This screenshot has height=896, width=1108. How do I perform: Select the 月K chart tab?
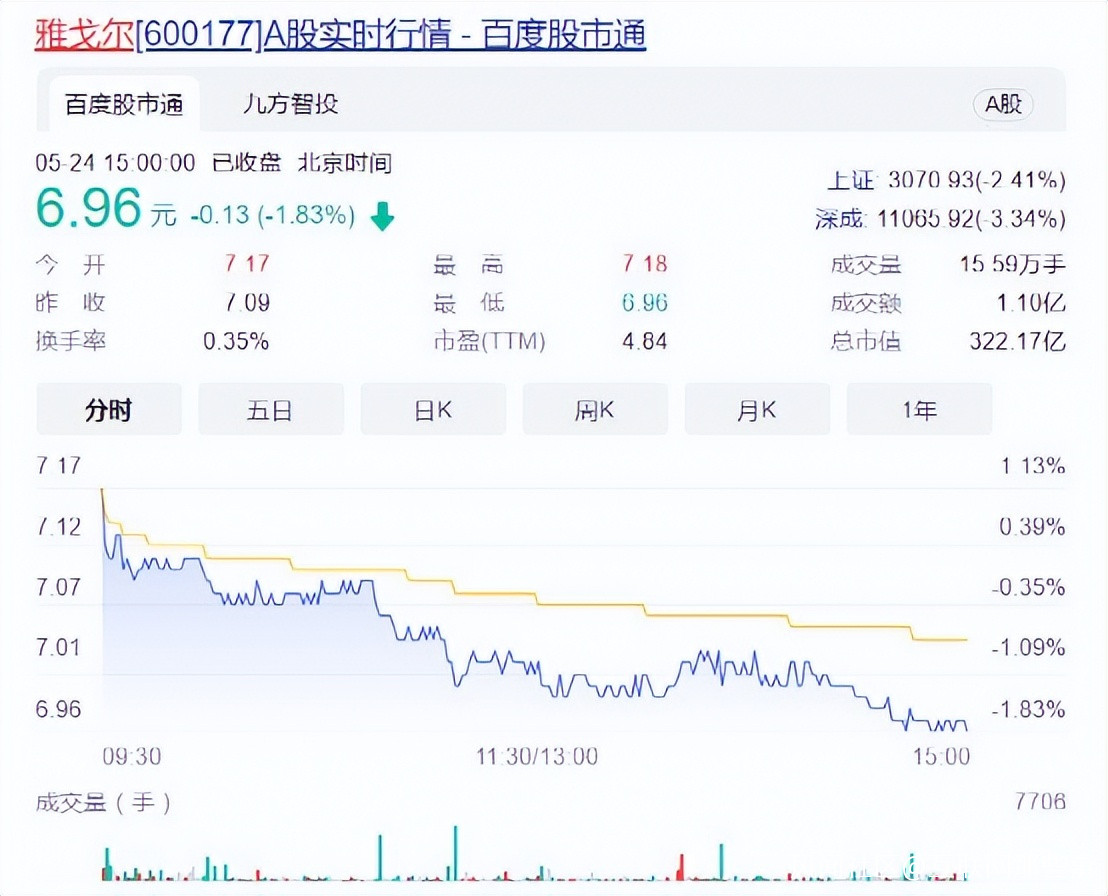coord(758,409)
